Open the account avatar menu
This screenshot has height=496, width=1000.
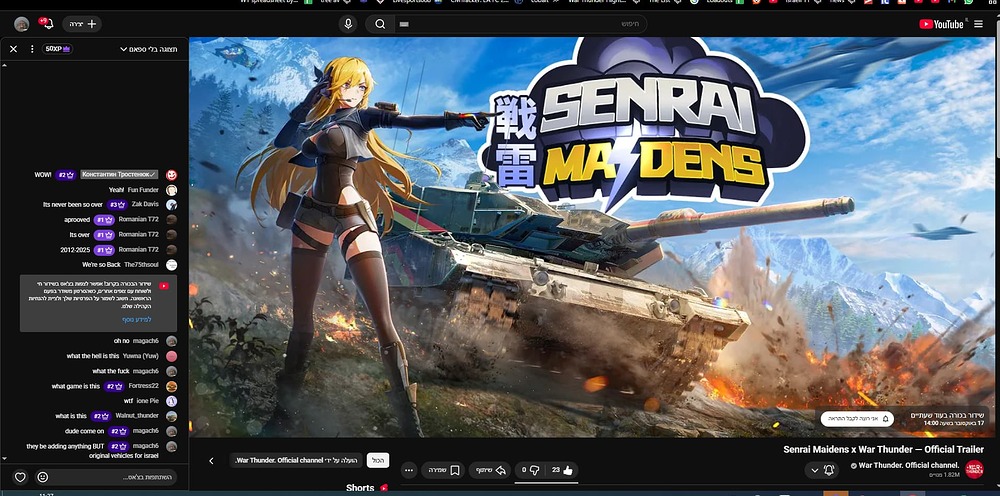click(x=21, y=24)
